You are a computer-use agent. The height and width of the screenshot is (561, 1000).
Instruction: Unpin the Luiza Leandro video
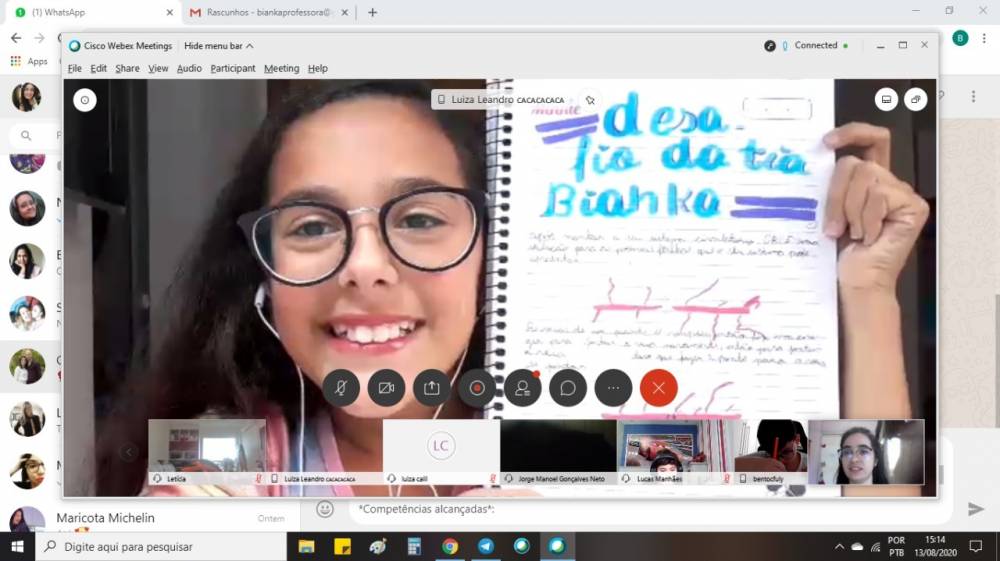click(x=590, y=100)
